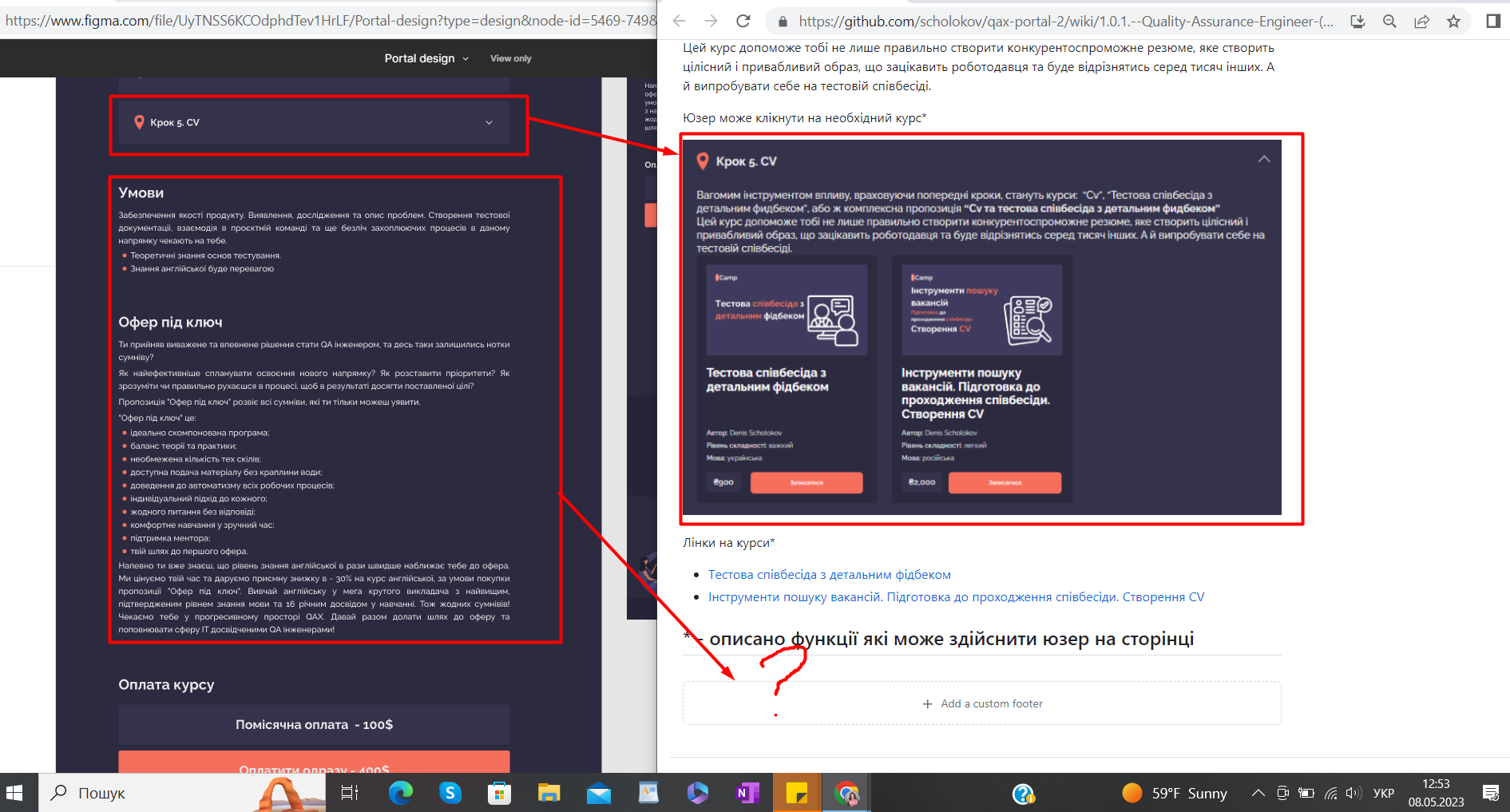Viewport: 1510px width, 812px height.
Task: Bookmark the page with the star icon
Action: [x=1454, y=22]
